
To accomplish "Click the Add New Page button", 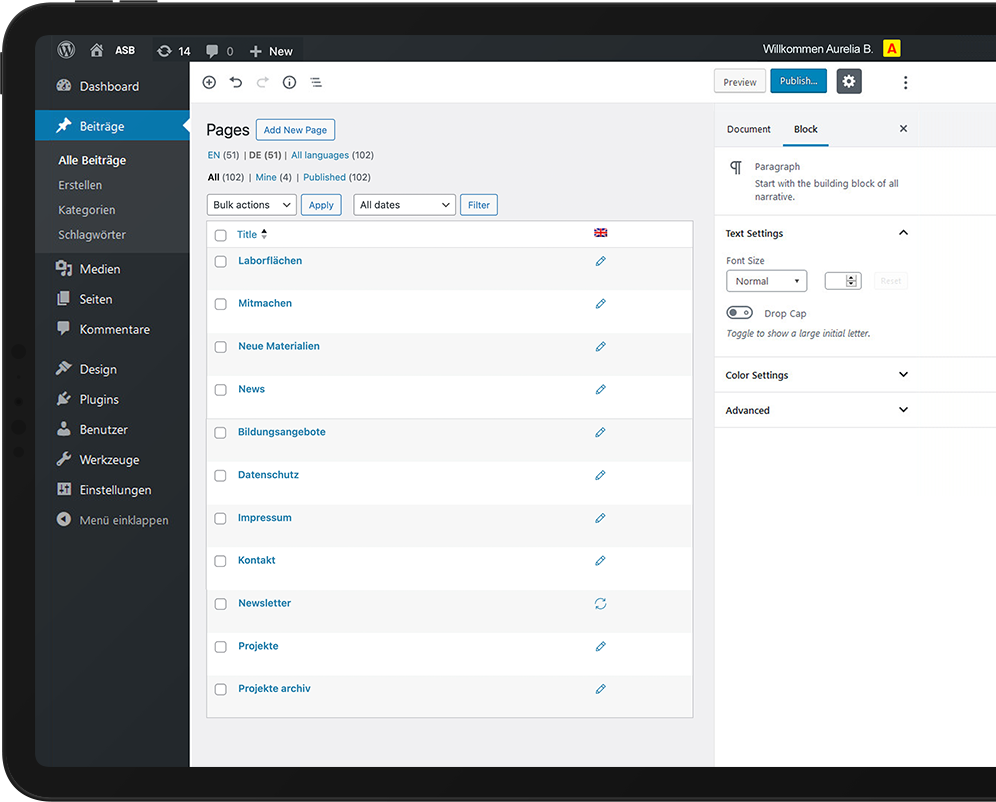I will coord(295,130).
